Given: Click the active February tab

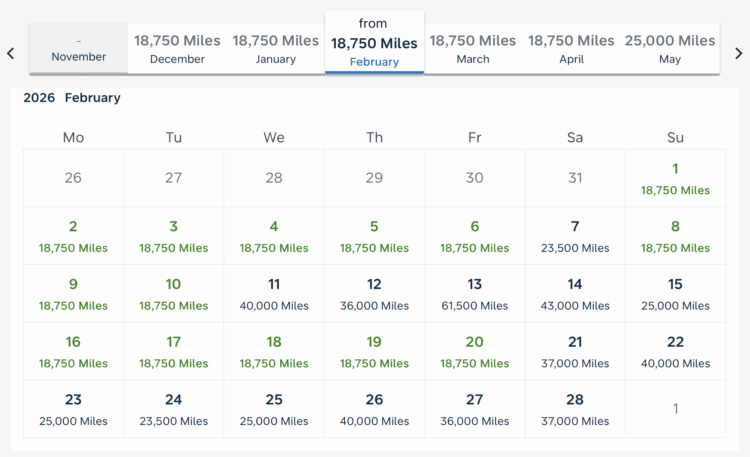Looking at the screenshot, I should (374, 44).
